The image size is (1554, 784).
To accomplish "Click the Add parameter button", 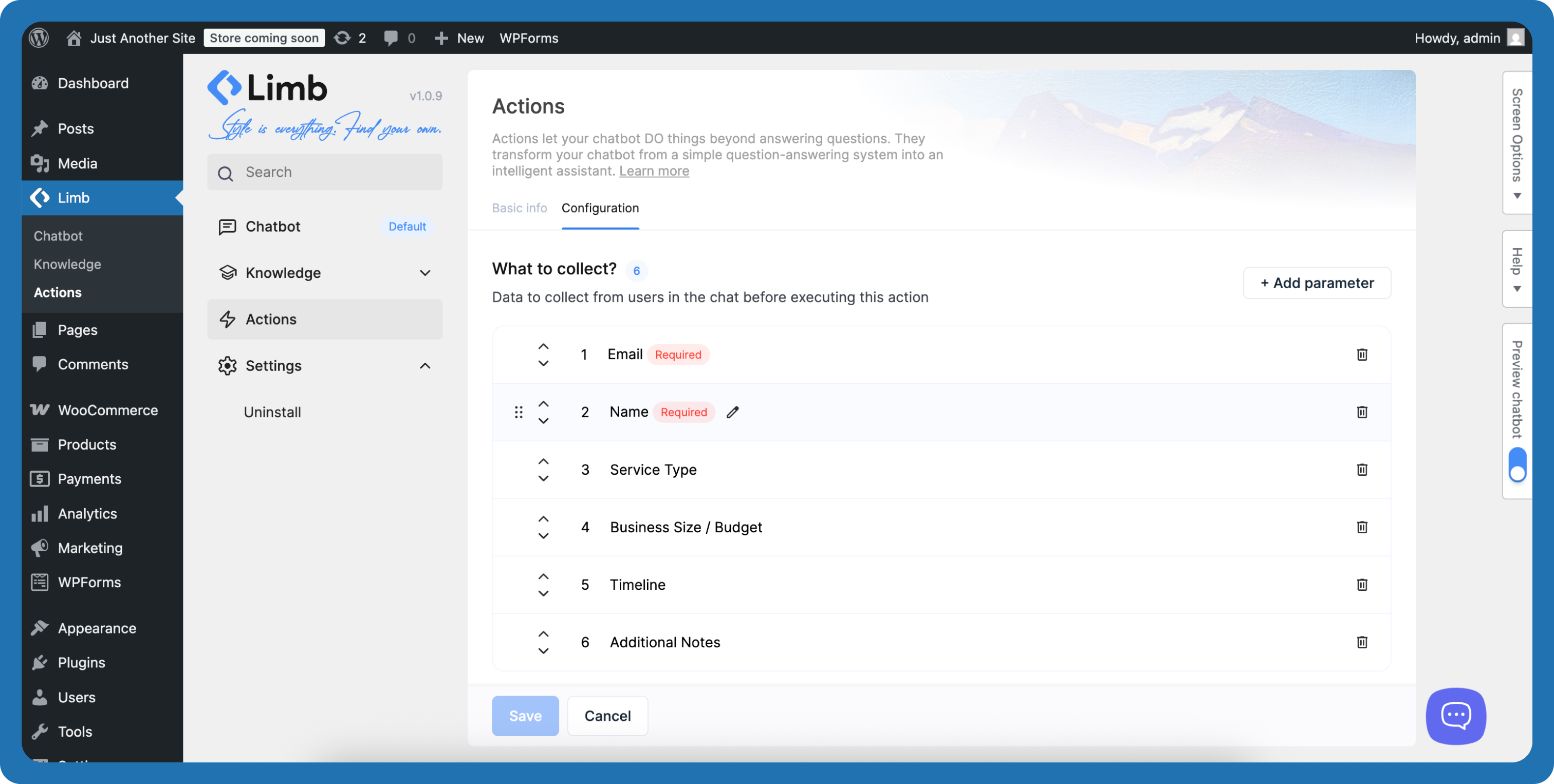I will 1316,283.
